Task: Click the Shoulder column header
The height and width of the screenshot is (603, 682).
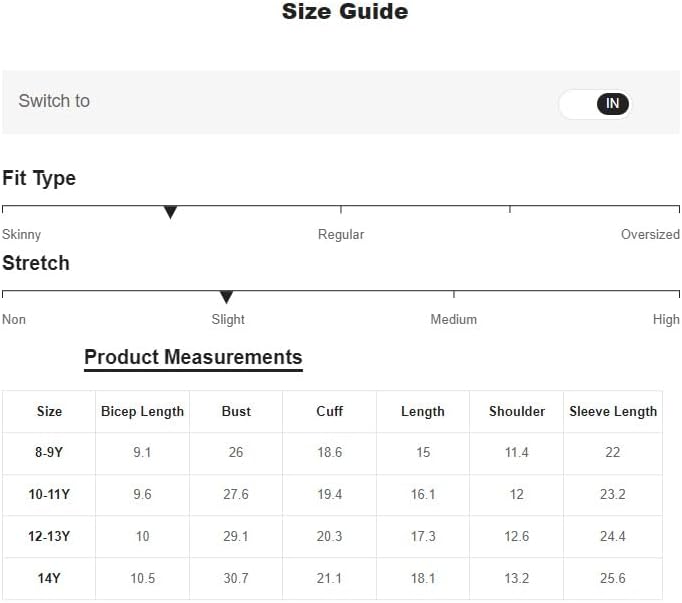Action: (516, 411)
